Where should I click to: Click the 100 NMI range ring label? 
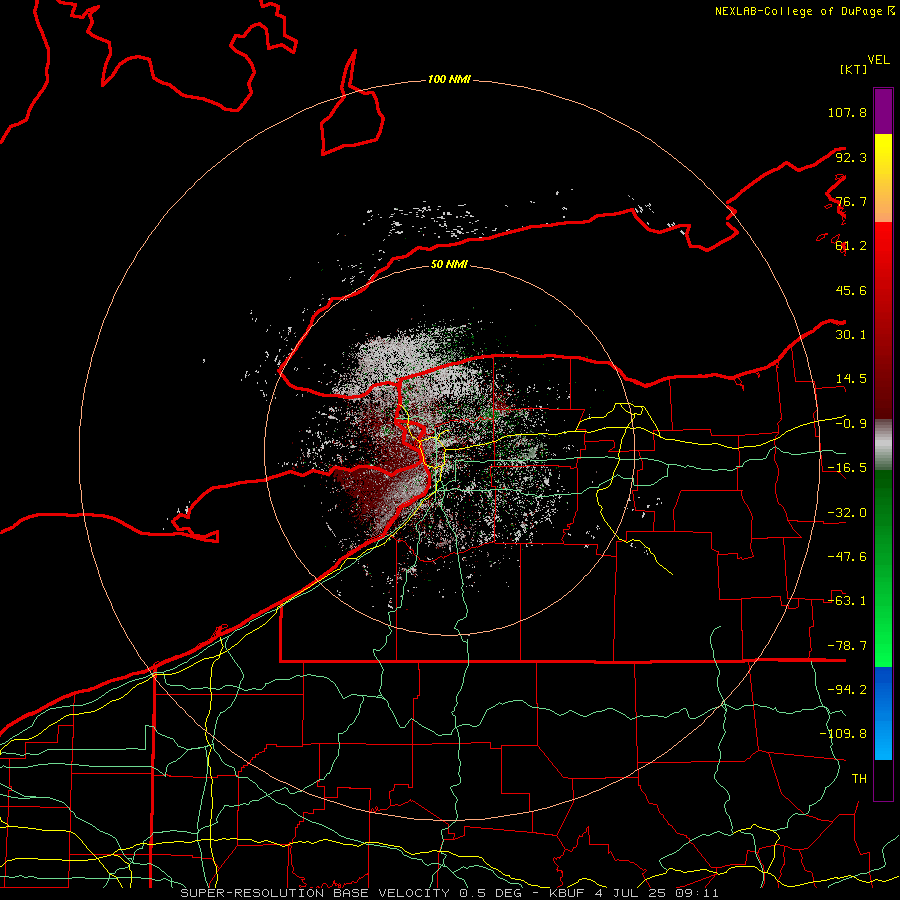point(449,79)
